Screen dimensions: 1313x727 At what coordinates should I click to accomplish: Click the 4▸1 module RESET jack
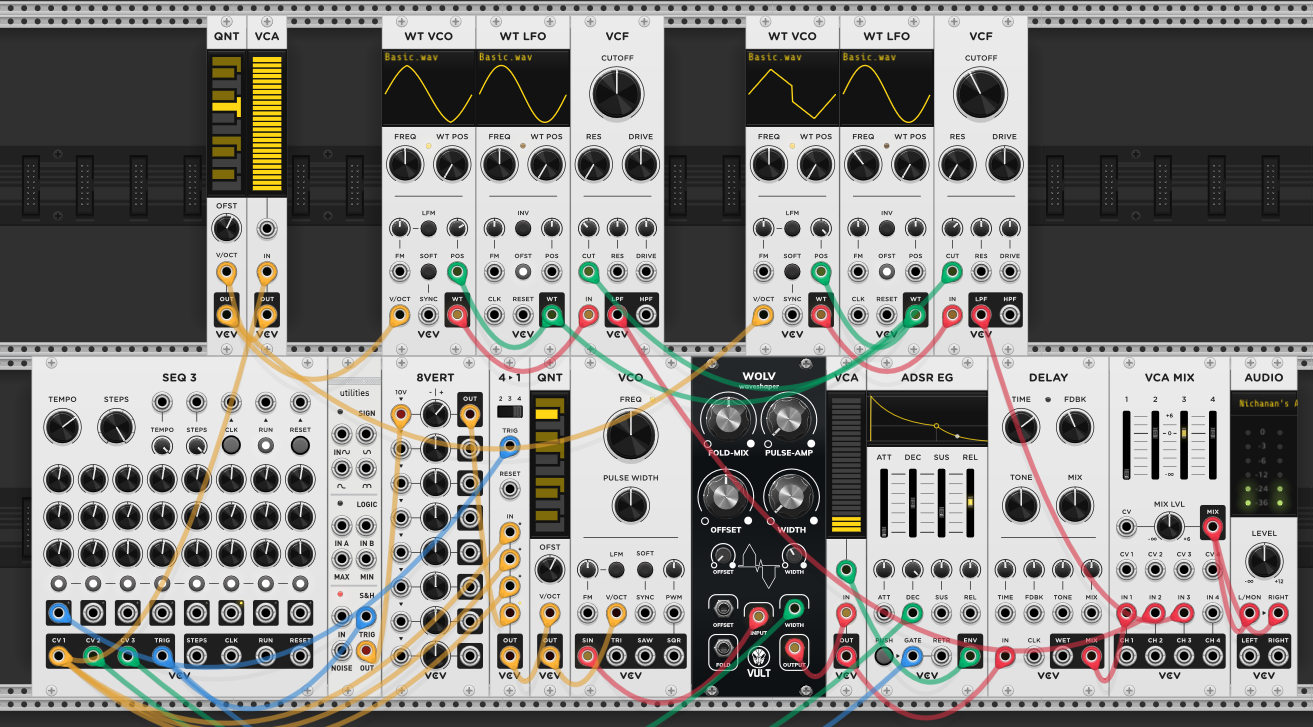pos(510,490)
